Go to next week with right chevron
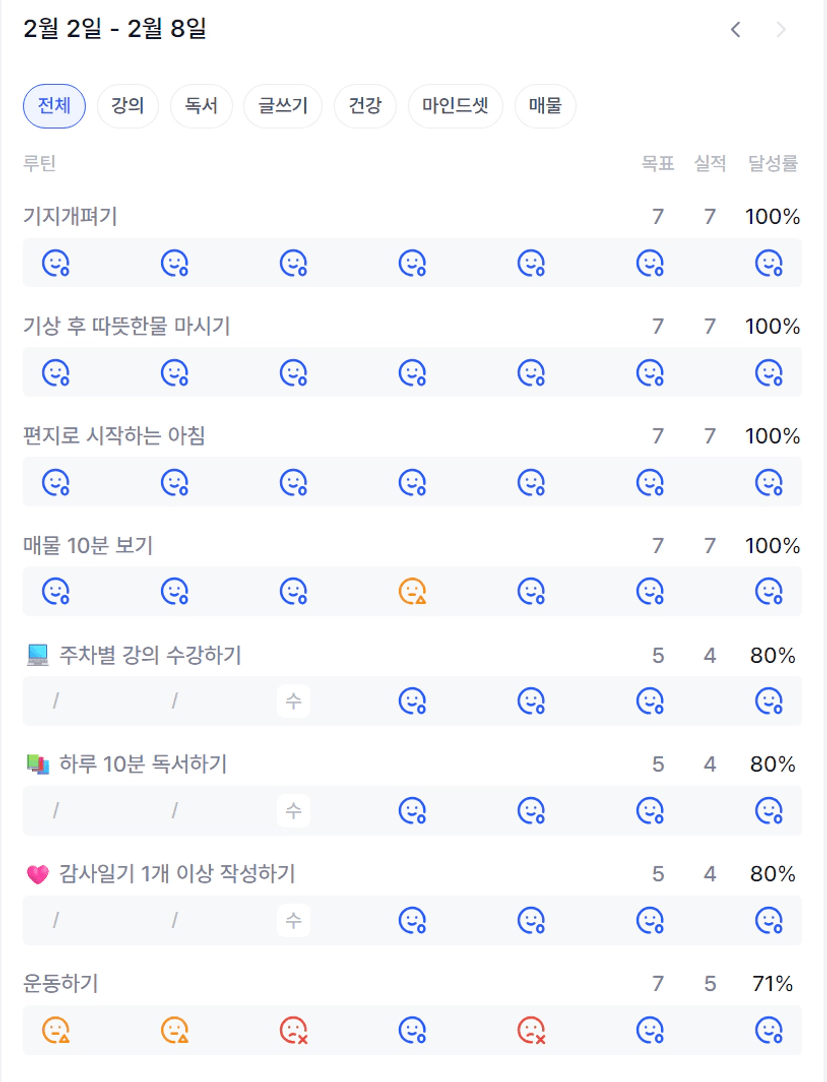827x1082 pixels. (x=781, y=30)
